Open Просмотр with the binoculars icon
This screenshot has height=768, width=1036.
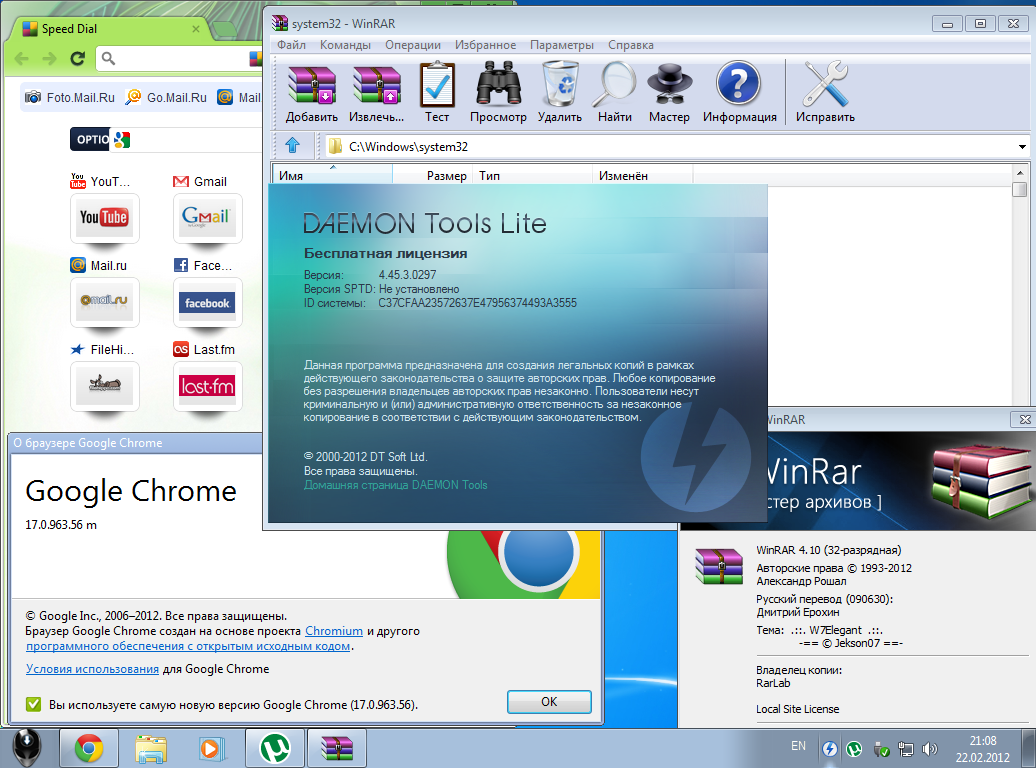point(498,92)
